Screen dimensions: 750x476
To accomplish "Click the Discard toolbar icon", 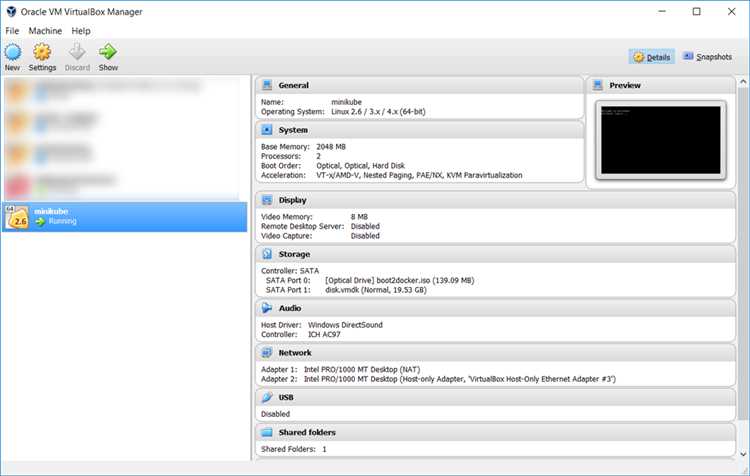I will (77, 52).
